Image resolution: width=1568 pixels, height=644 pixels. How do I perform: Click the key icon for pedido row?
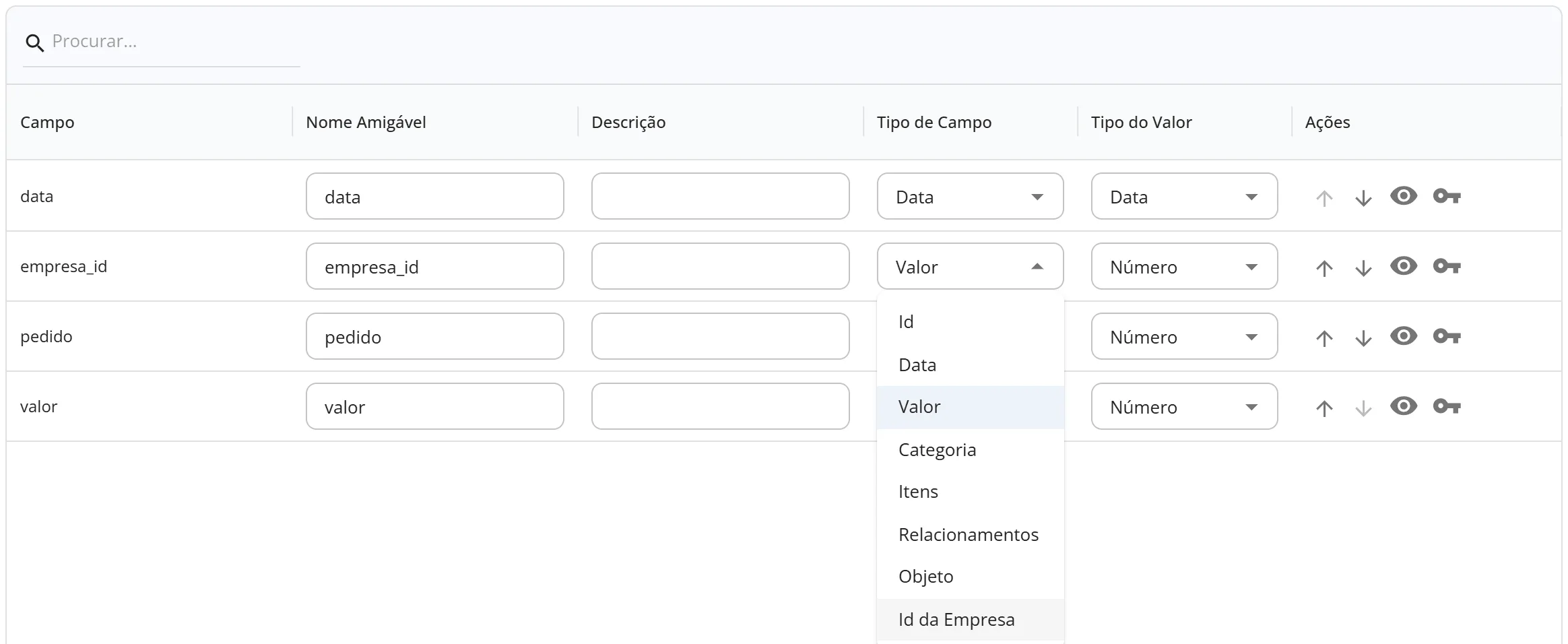tap(1447, 336)
